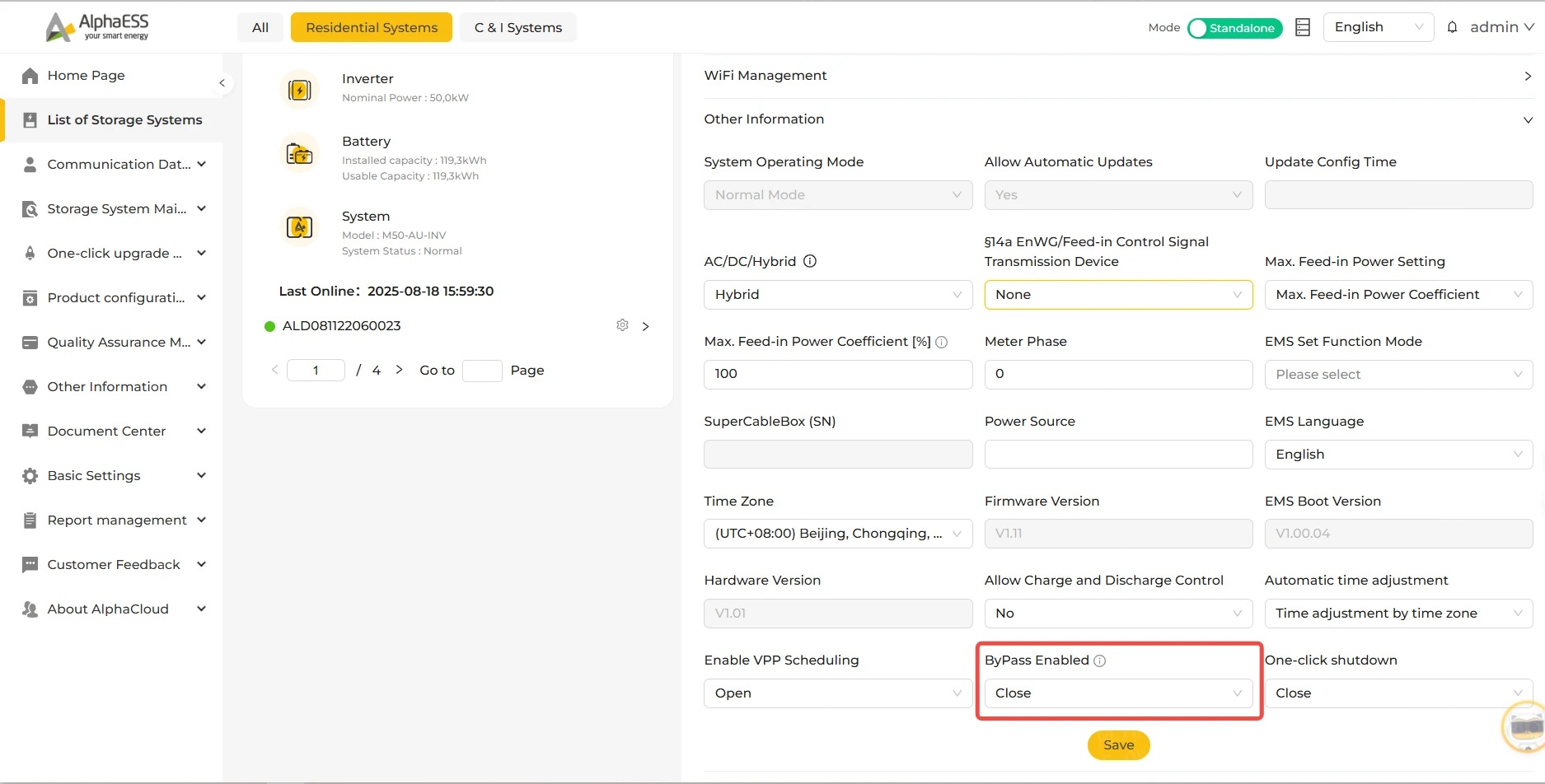Open the notification bell
1545x784 pixels.
click(1453, 27)
